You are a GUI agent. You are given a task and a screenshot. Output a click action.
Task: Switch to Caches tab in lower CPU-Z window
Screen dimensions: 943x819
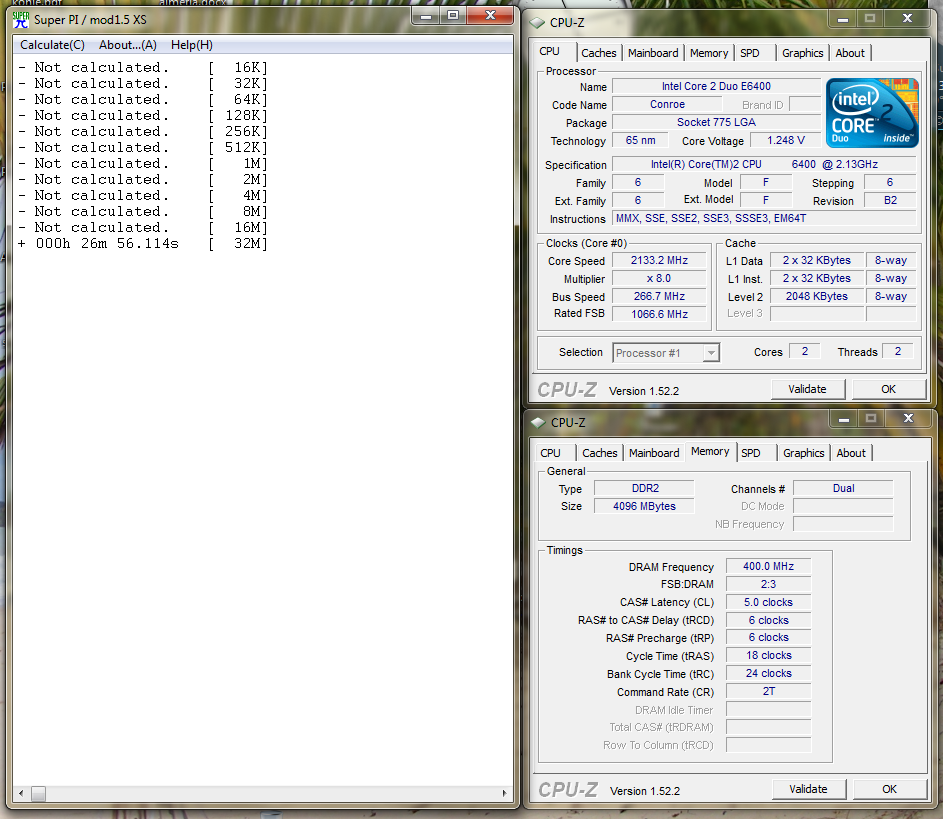(600, 453)
